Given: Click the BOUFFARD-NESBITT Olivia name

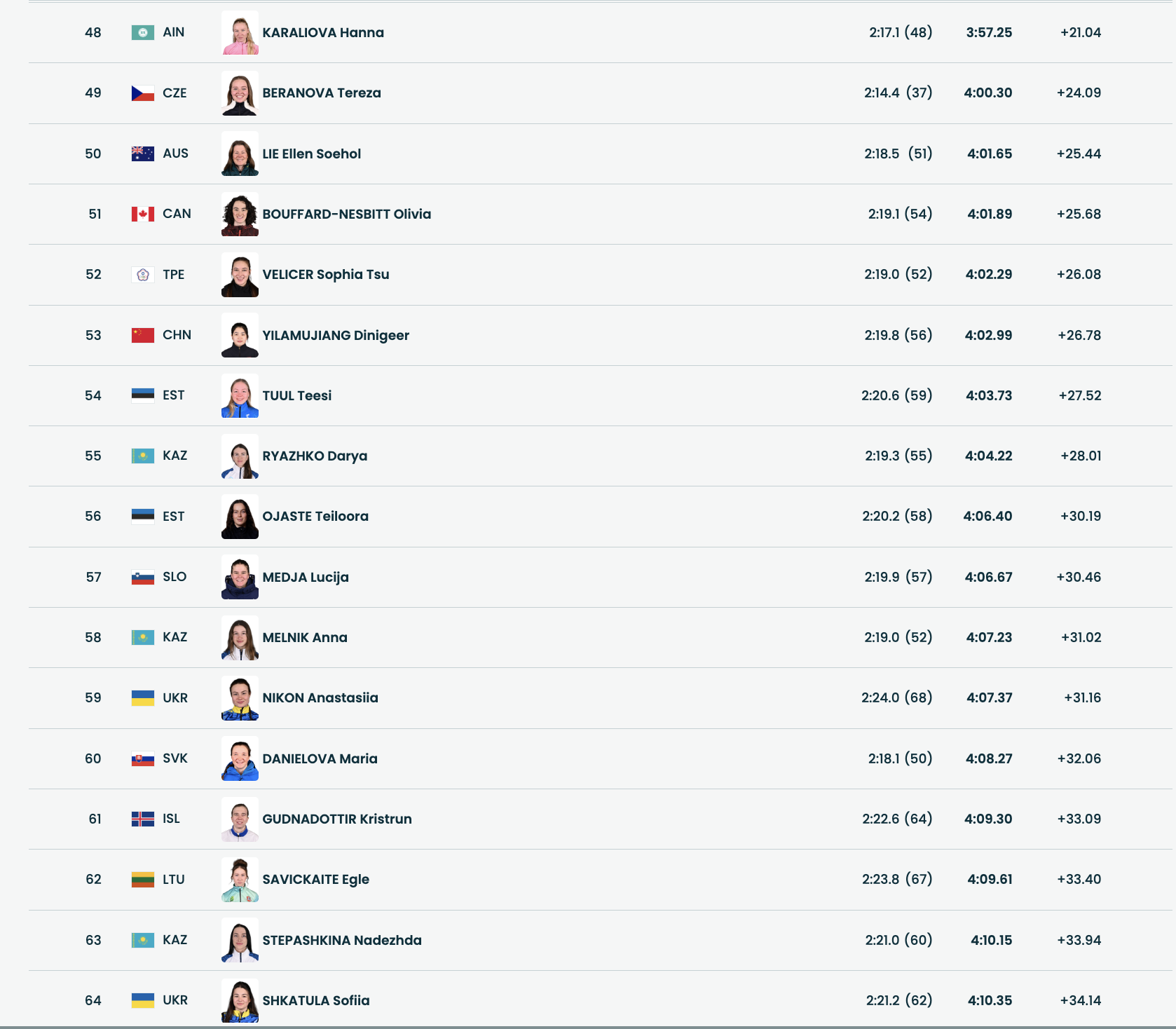Looking at the screenshot, I should click(346, 214).
